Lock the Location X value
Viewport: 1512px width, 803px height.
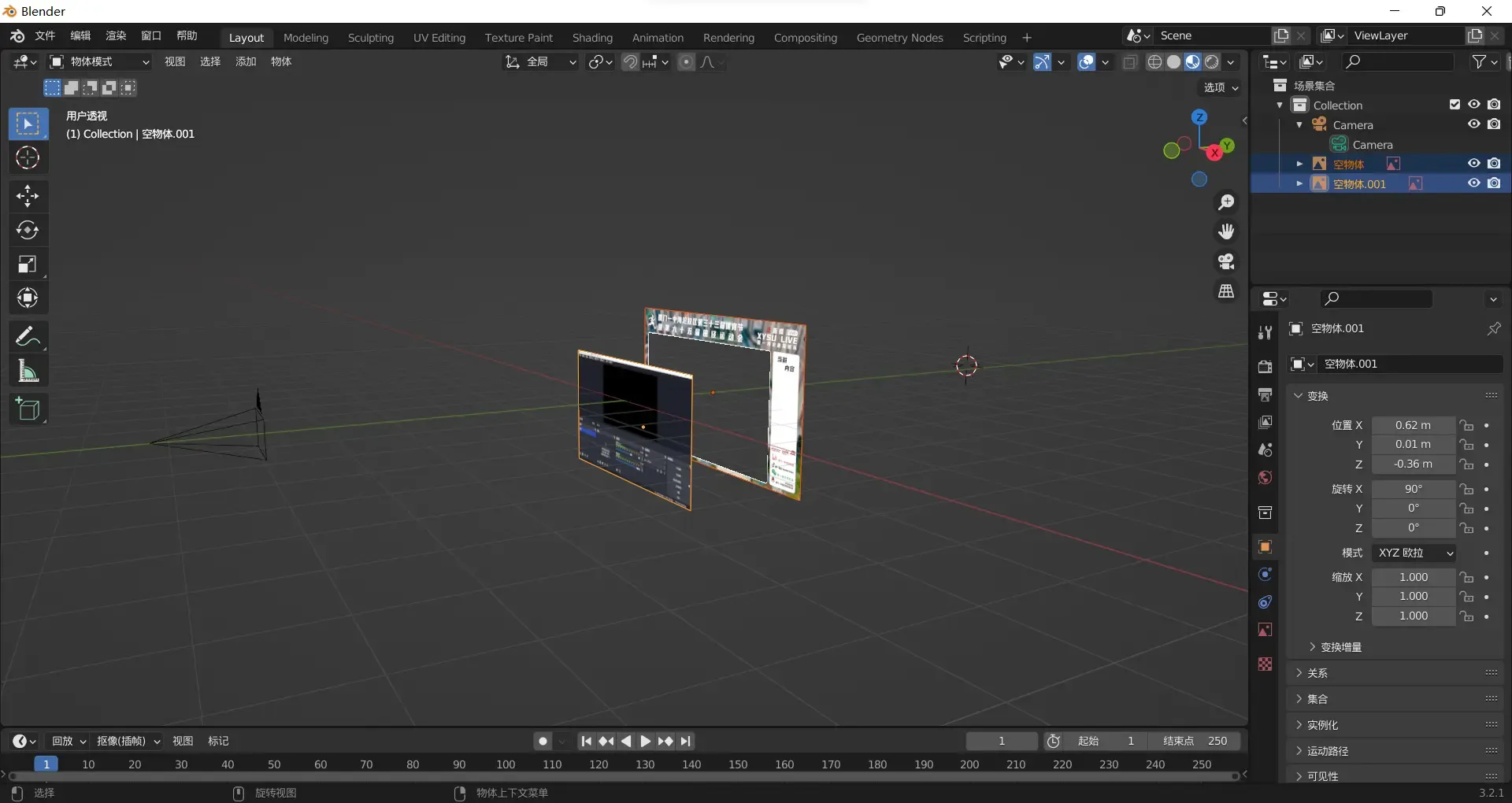[x=1467, y=425]
